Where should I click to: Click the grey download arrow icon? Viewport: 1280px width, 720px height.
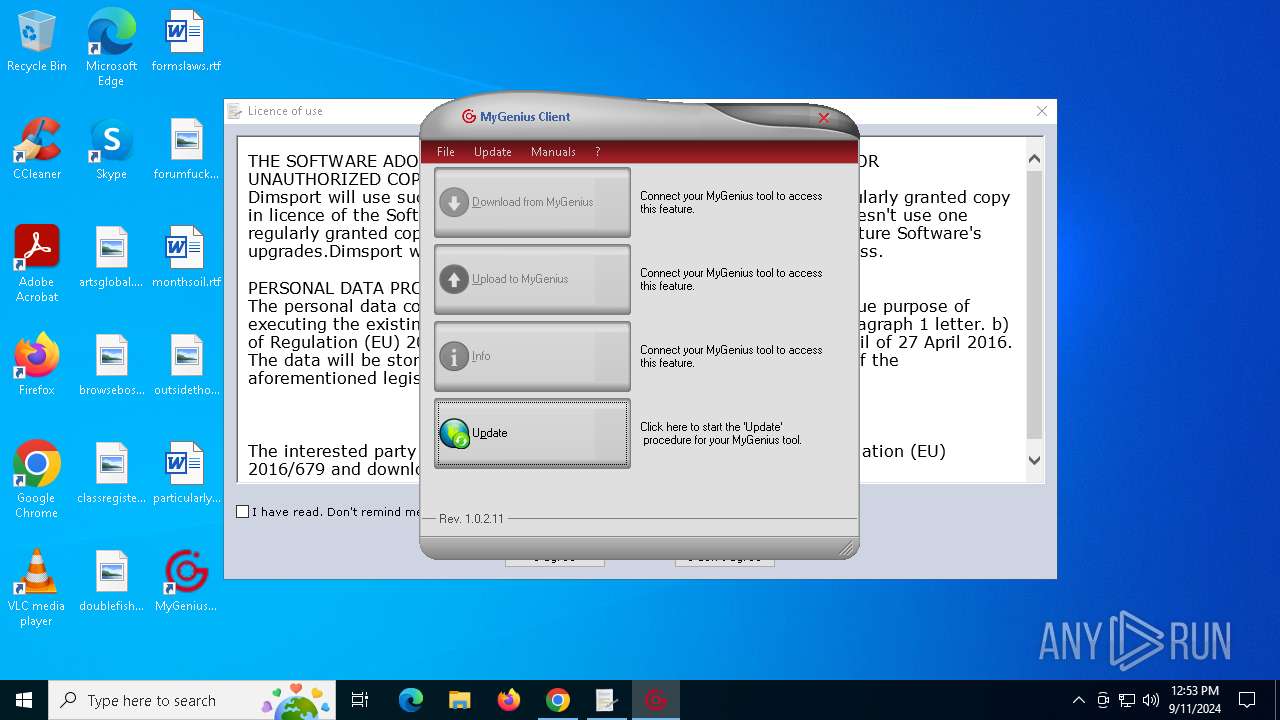coord(454,202)
